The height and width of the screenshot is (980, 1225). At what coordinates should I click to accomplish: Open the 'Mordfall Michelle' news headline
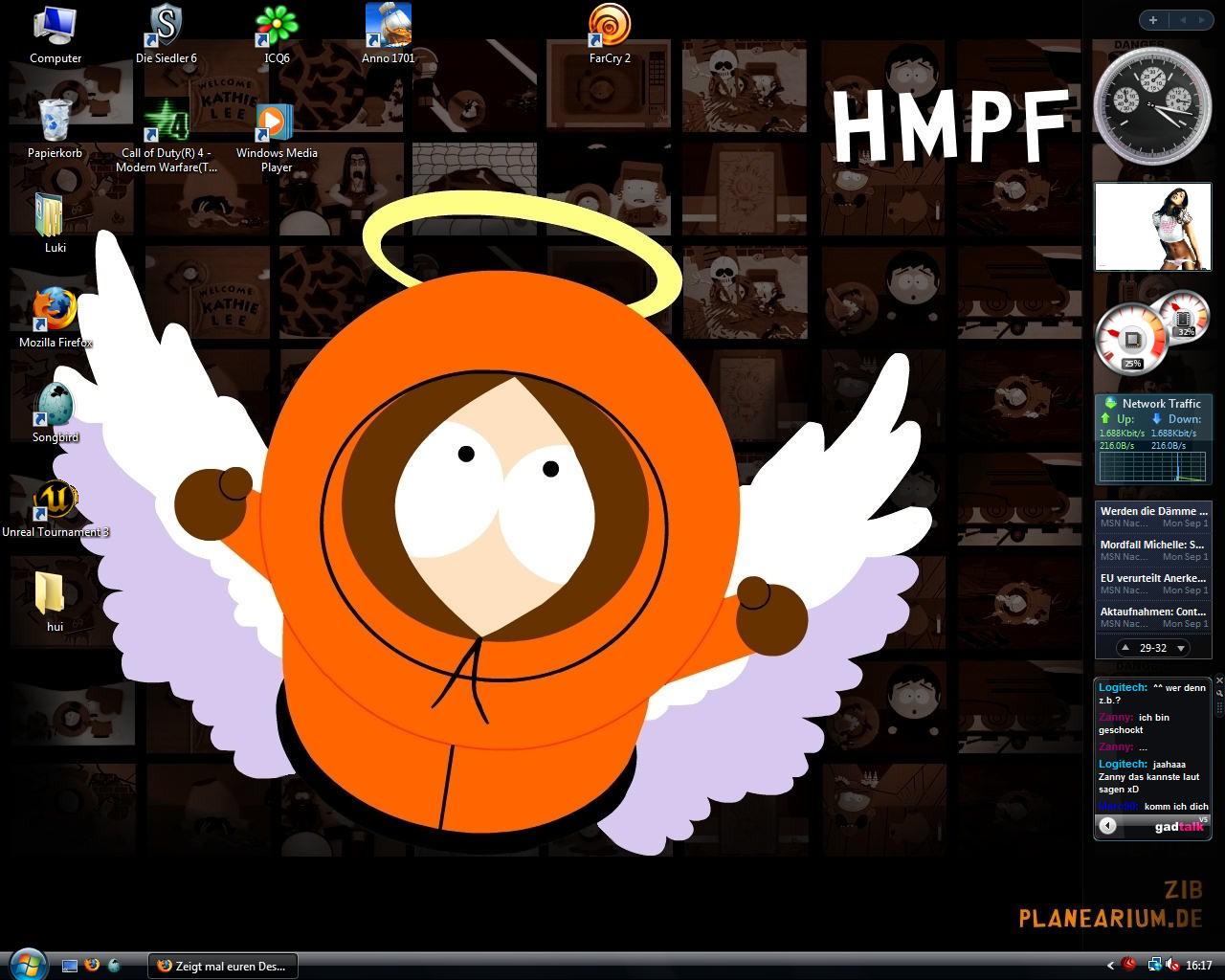click(1152, 545)
